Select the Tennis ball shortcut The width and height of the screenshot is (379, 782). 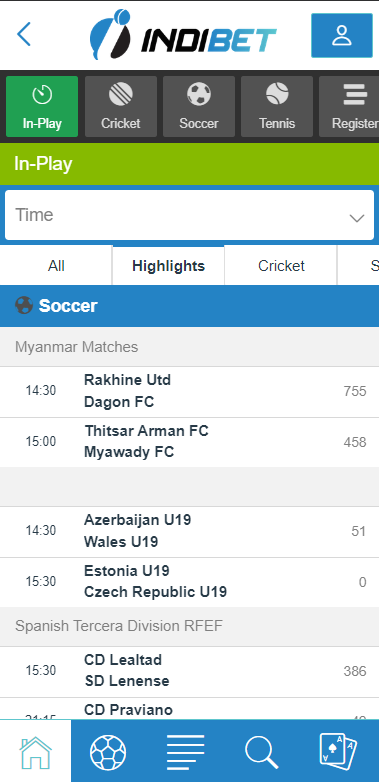coord(277,106)
